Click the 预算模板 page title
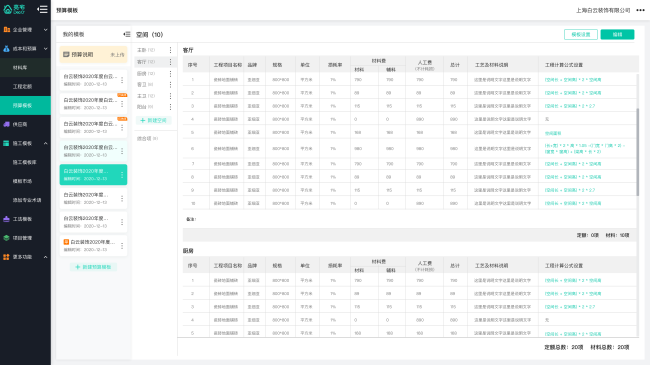 point(67,10)
